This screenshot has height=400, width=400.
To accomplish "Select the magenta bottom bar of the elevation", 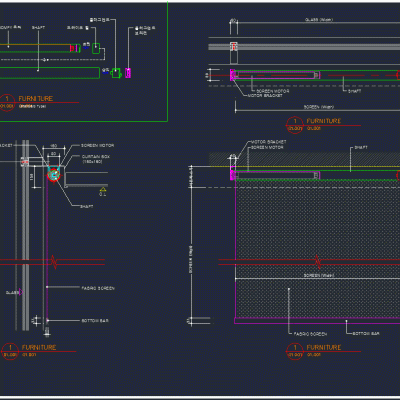I will (x=317, y=321).
